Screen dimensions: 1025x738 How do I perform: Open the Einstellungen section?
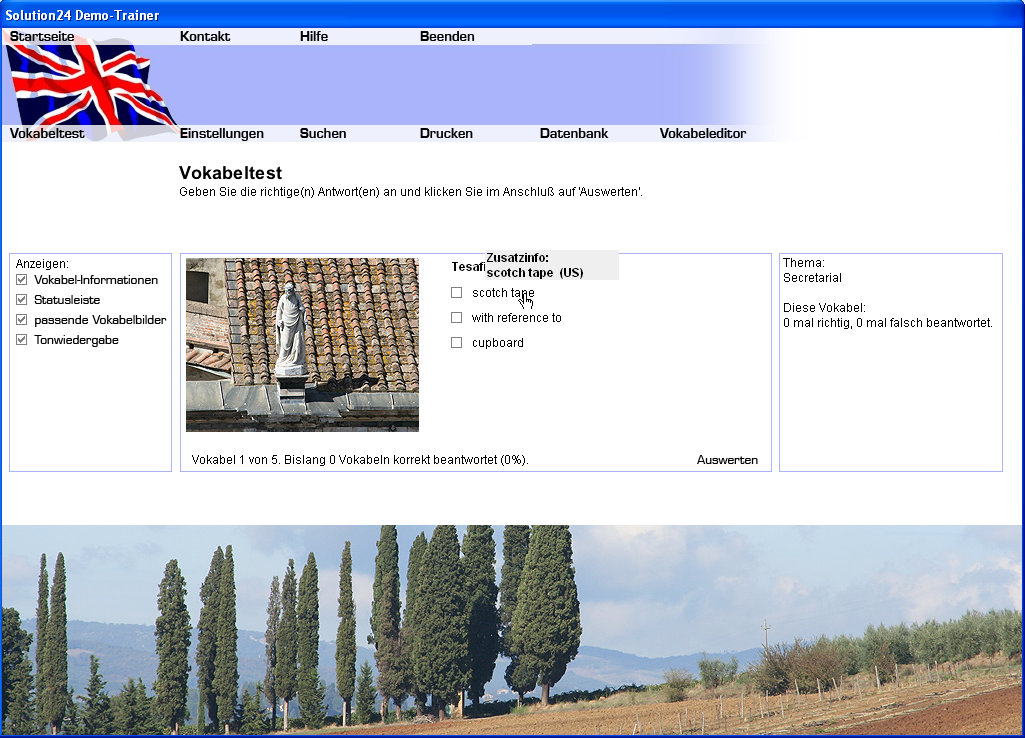222,133
